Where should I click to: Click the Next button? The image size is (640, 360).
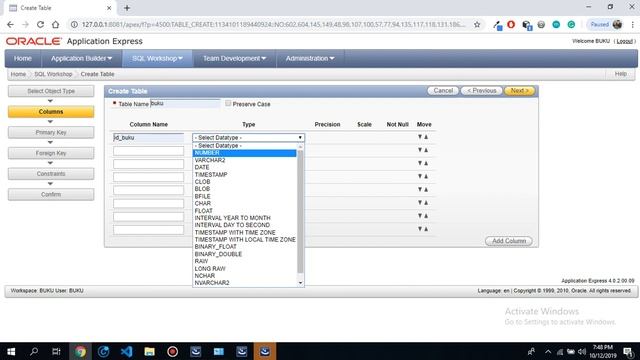[x=519, y=91]
